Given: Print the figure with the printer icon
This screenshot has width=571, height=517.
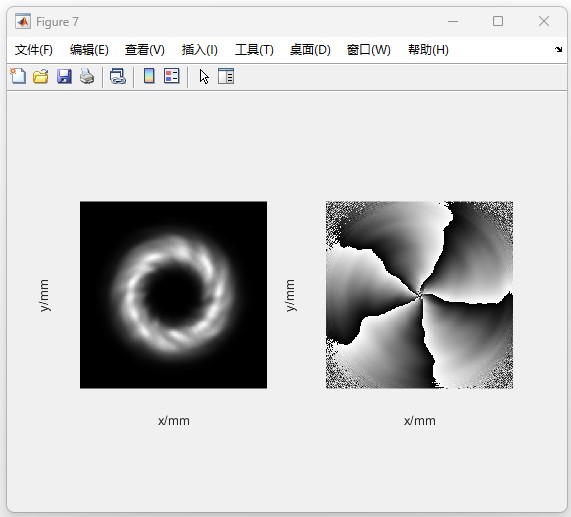Looking at the screenshot, I should [x=87, y=76].
